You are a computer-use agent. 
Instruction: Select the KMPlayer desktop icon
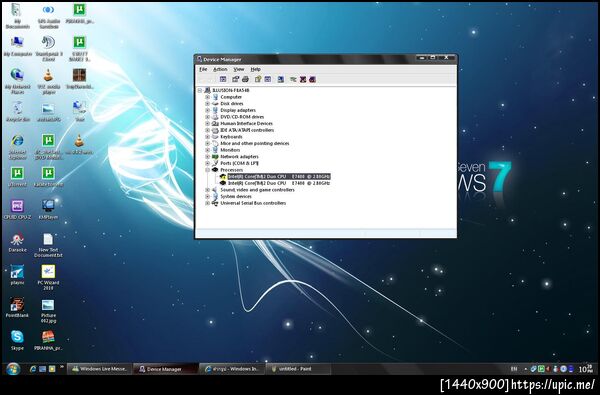48,209
